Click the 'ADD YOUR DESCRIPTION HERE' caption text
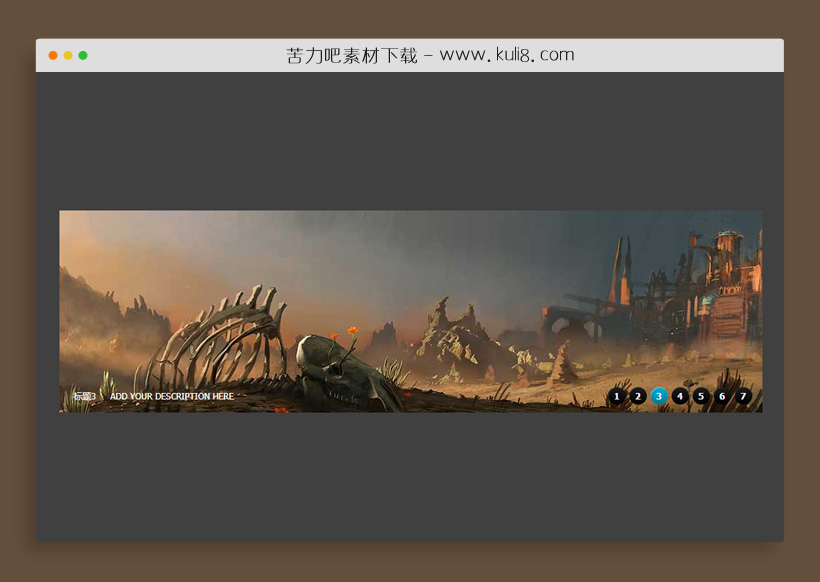The width and height of the screenshot is (820, 582). (172, 397)
